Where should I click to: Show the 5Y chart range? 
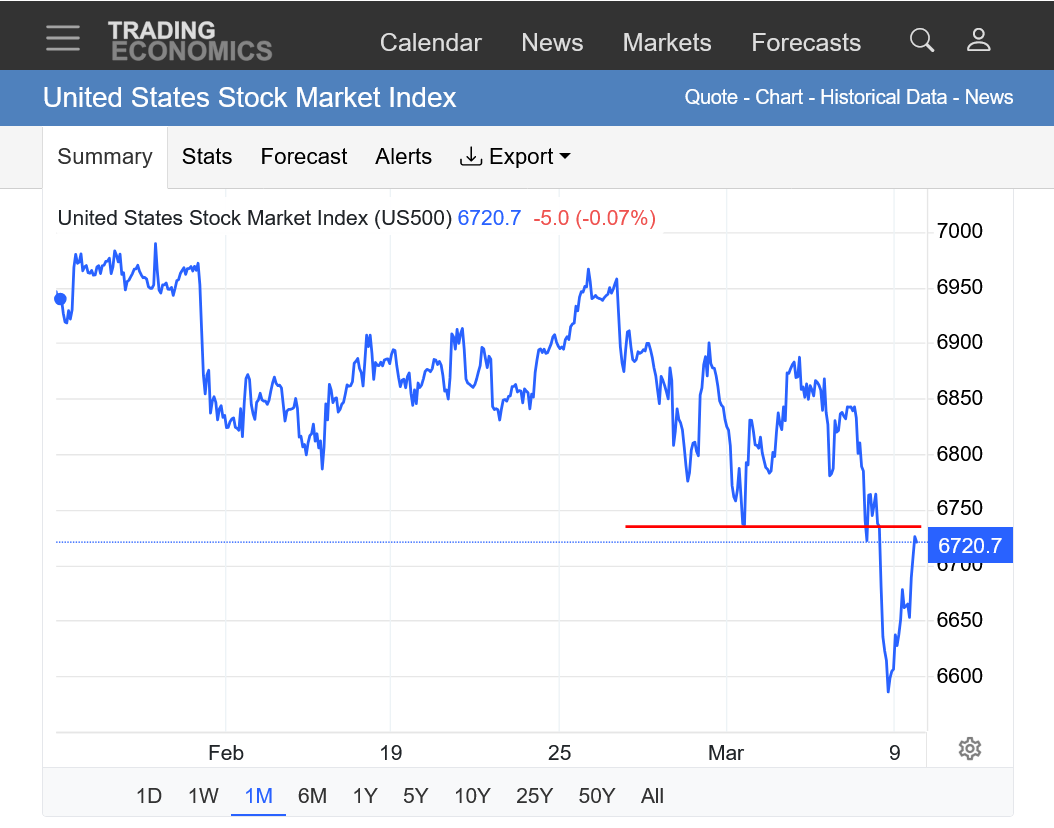coord(416,796)
